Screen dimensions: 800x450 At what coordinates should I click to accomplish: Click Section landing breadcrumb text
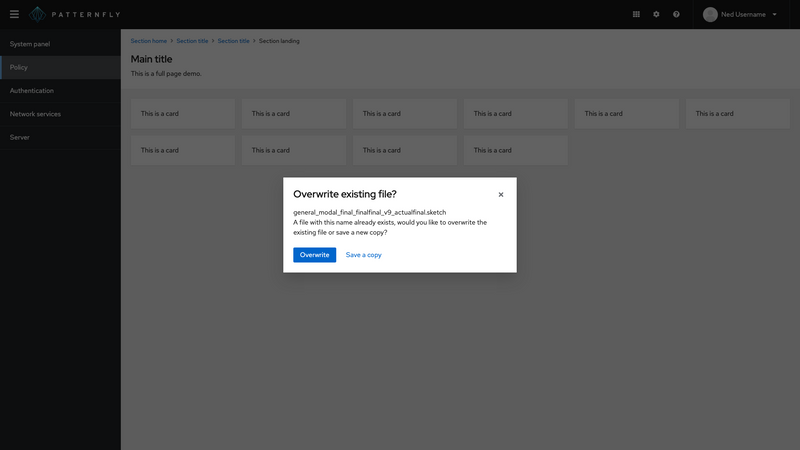(x=279, y=41)
